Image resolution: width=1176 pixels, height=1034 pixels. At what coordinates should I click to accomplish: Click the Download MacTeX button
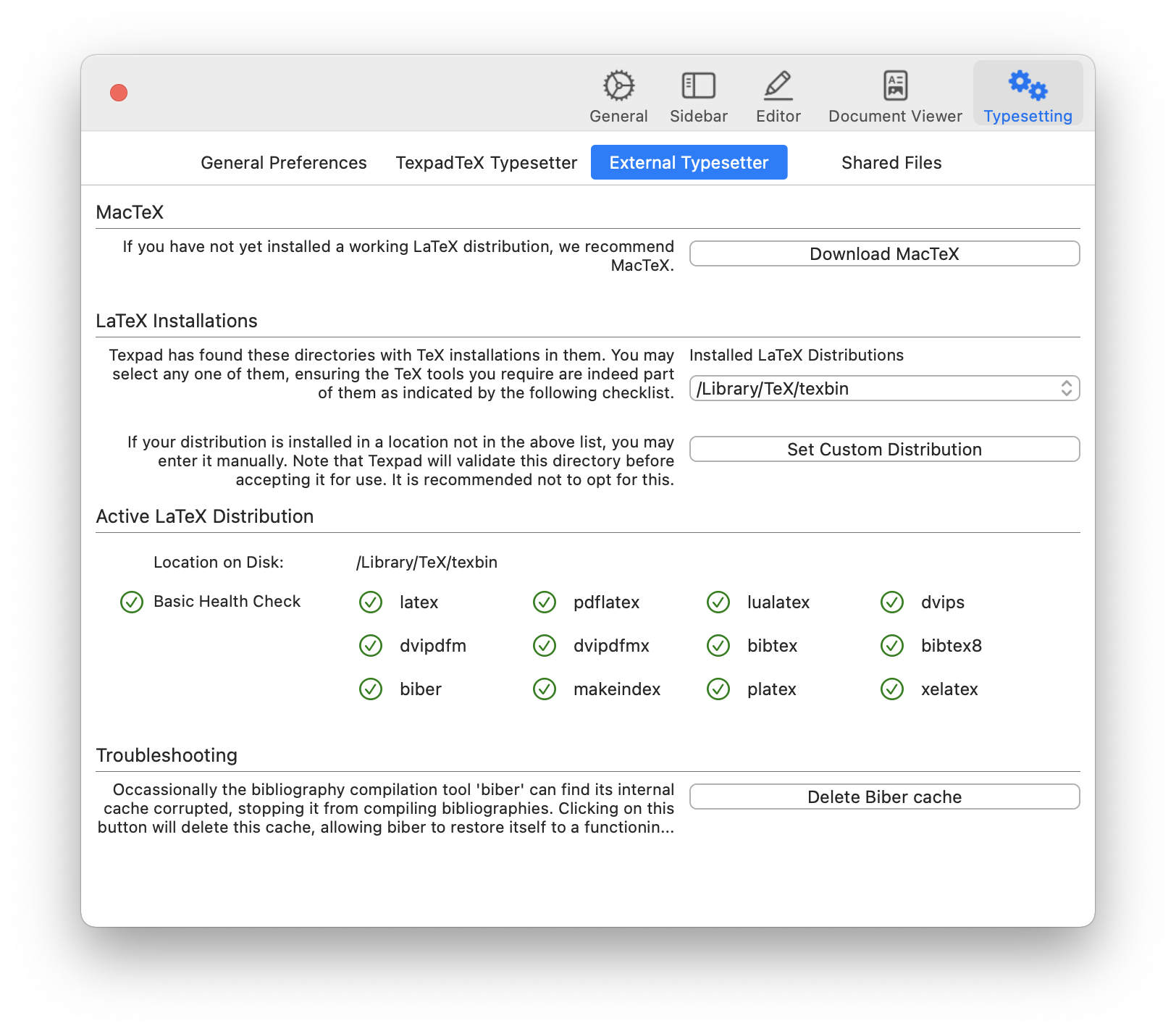884,253
